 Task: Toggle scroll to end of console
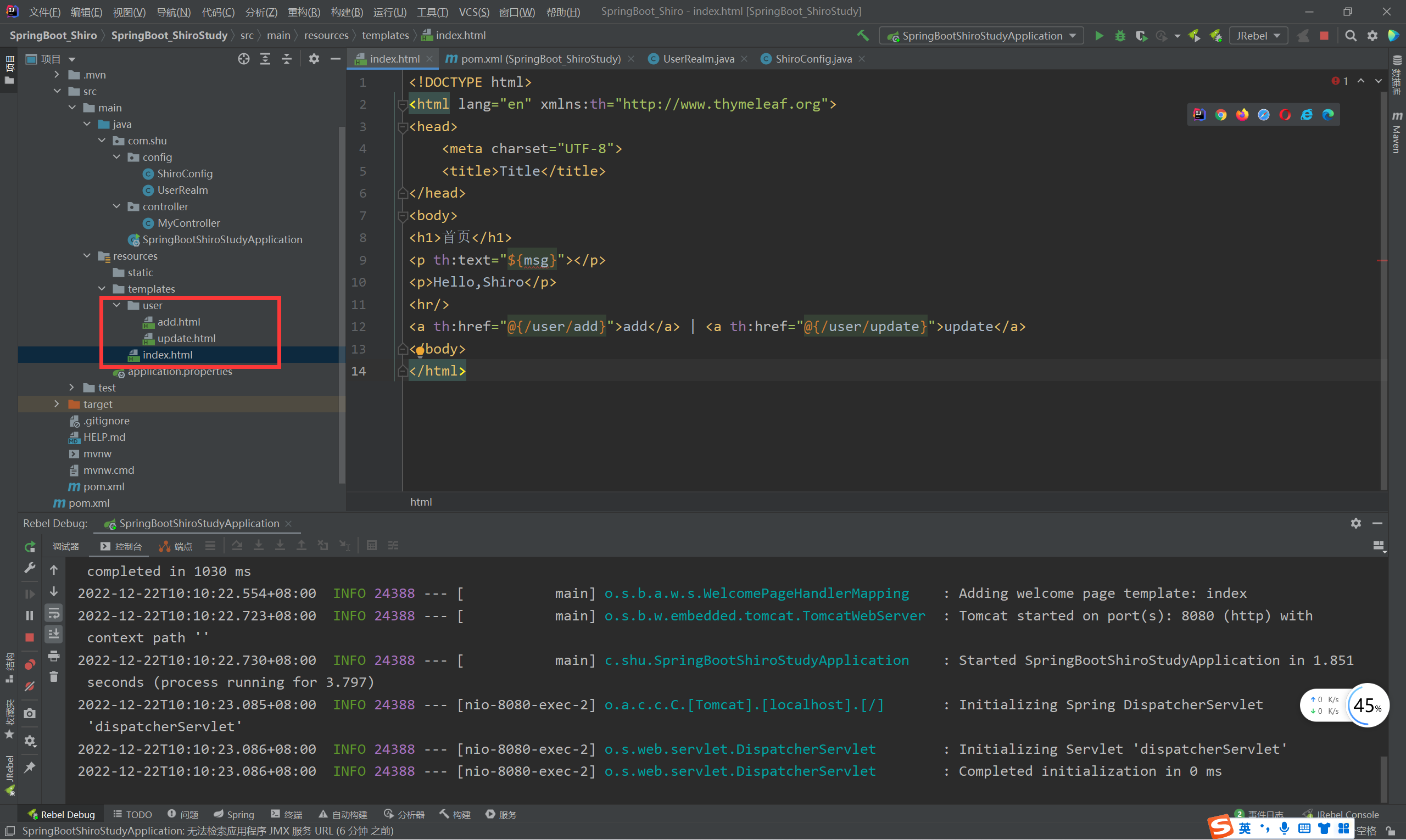tap(54, 634)
